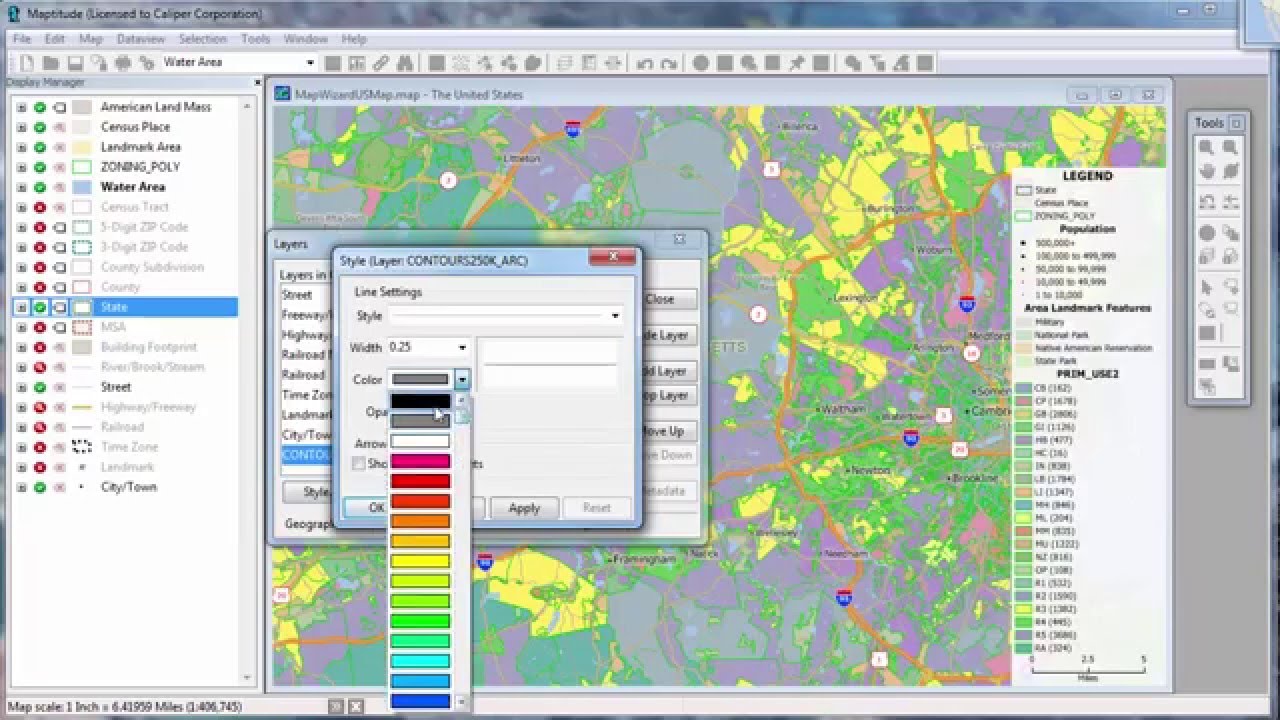Click the X icon in the status bar
The image size is (1280, 720).
coord(355,707)
